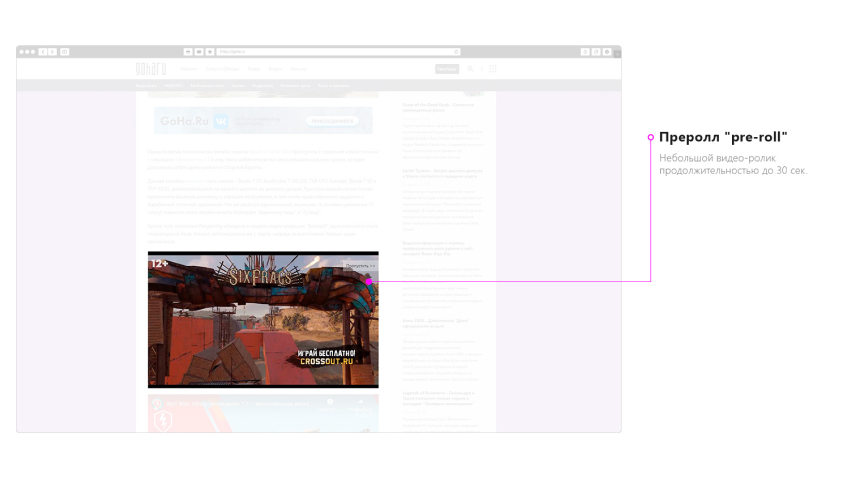Viewport: 855px width, 480px height.
Task: Open the grid menu icon in the header
Action: pos(493,69)
